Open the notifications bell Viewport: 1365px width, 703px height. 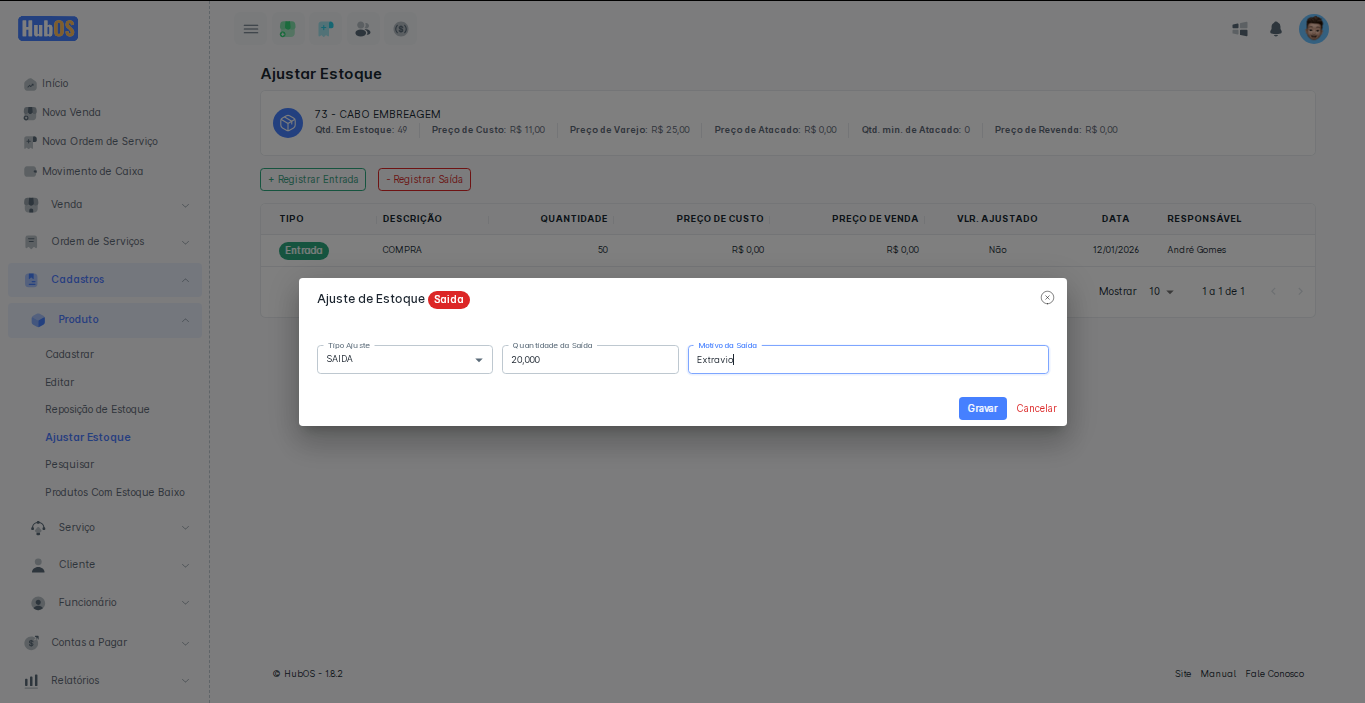click(x=1276, y=29)
